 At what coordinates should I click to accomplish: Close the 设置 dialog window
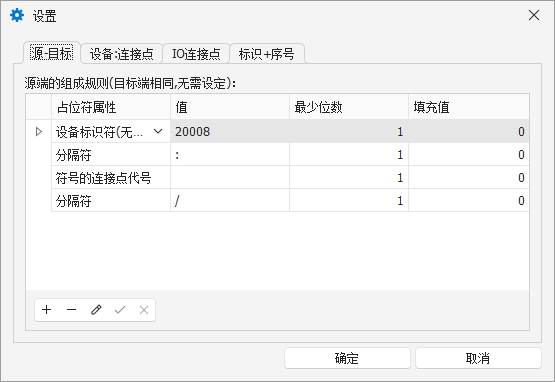click(x=534, y=15)
